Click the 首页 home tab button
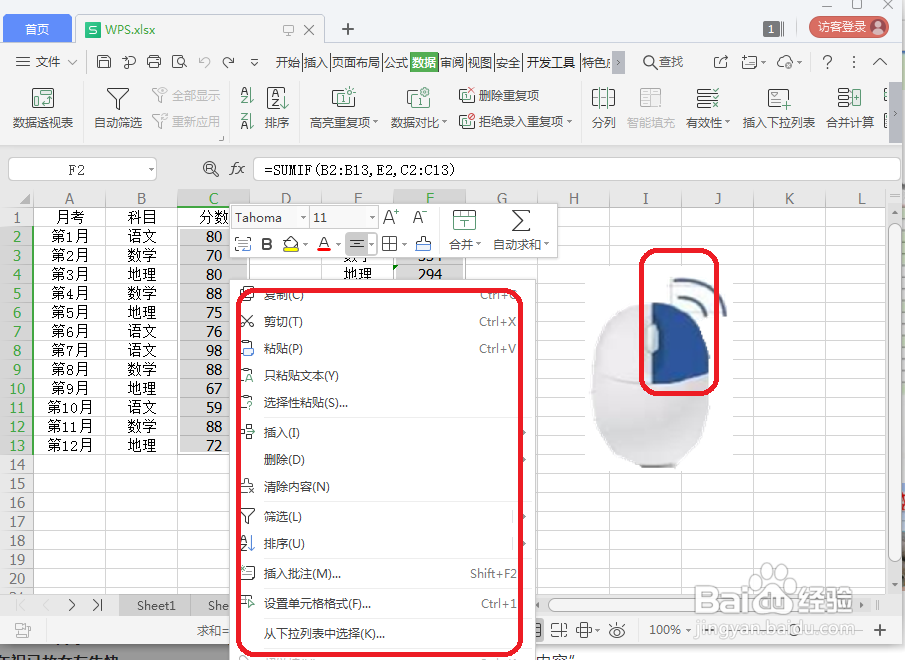Screen dimensions: 905x660 point(38,29)
